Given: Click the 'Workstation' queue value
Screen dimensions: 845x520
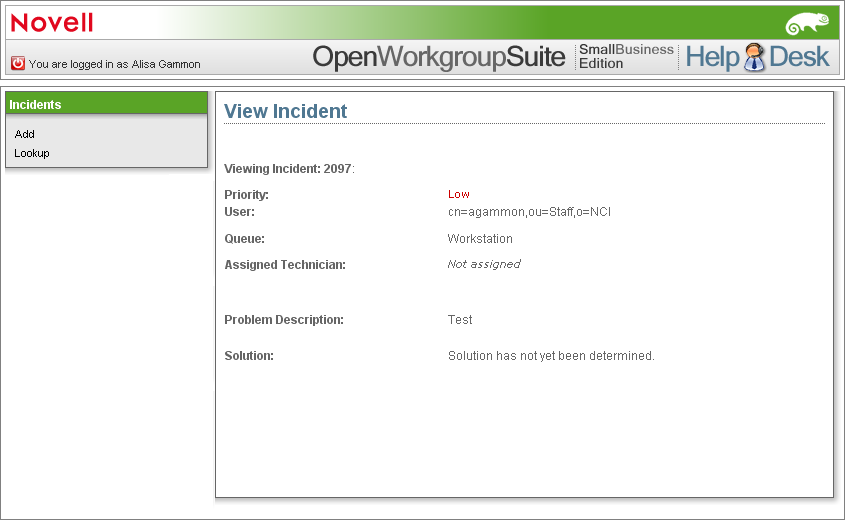Looking at the screenshot, I should [x=480, y=239].
